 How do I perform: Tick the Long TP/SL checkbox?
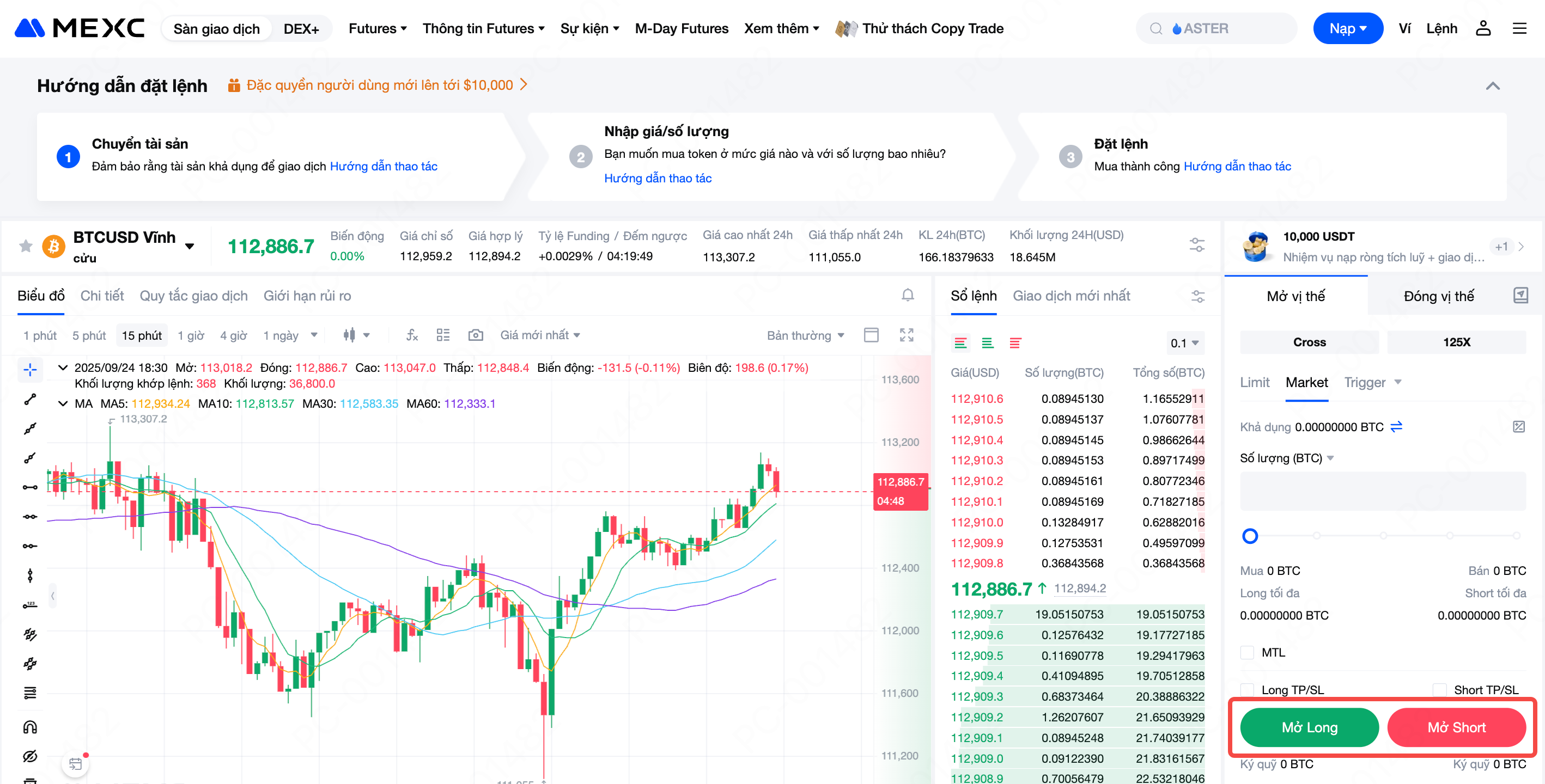(1248, 690)
